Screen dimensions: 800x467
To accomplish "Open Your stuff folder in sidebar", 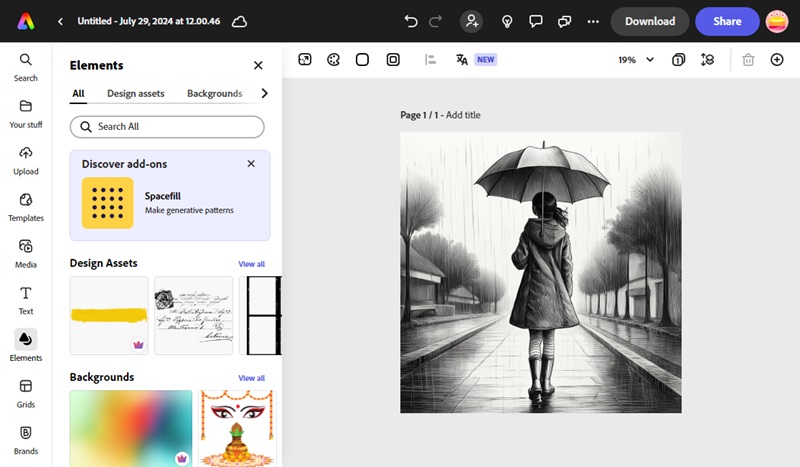I will 26,114.
